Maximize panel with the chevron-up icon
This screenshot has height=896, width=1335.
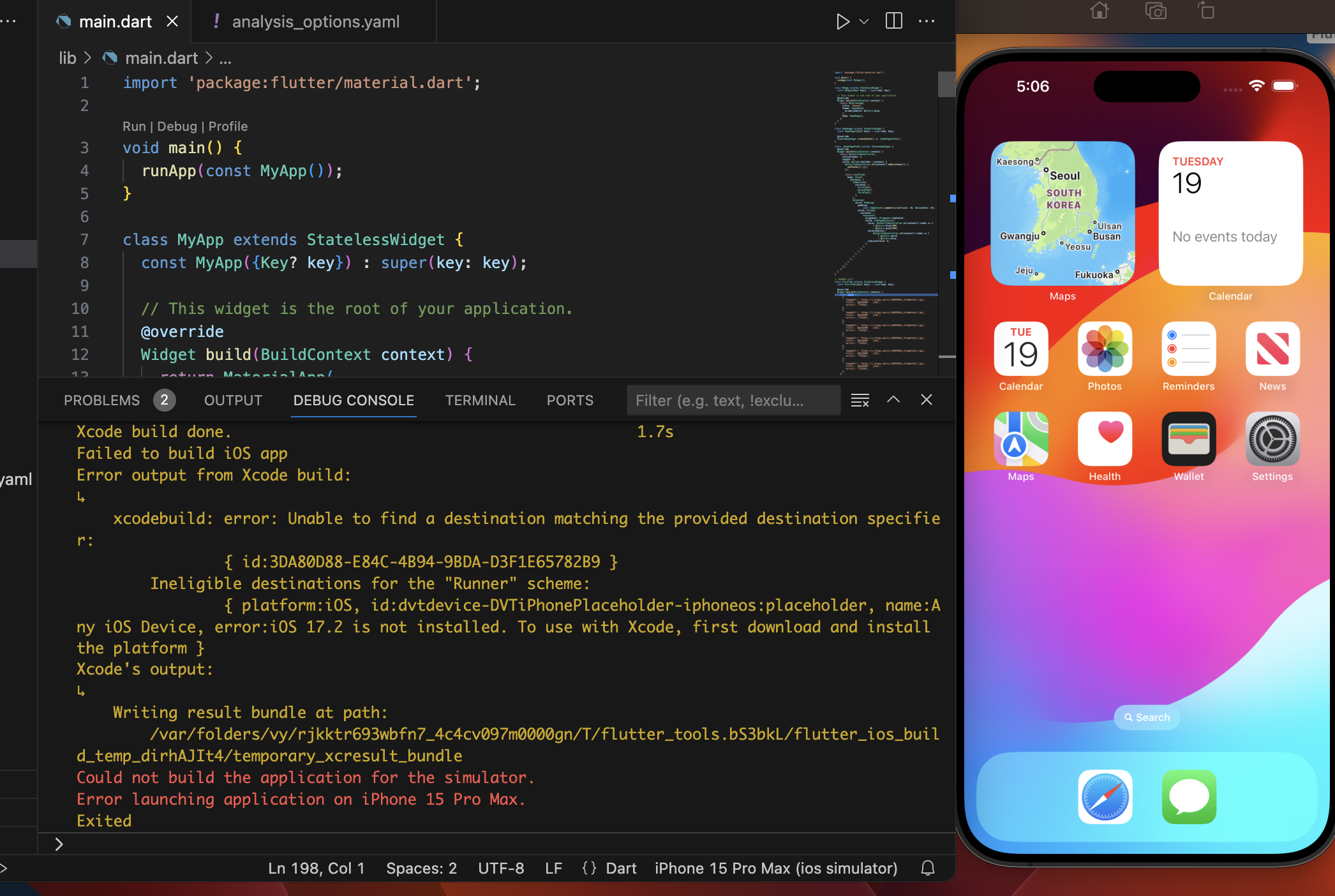pyautogui.click(x=893, y=399)
